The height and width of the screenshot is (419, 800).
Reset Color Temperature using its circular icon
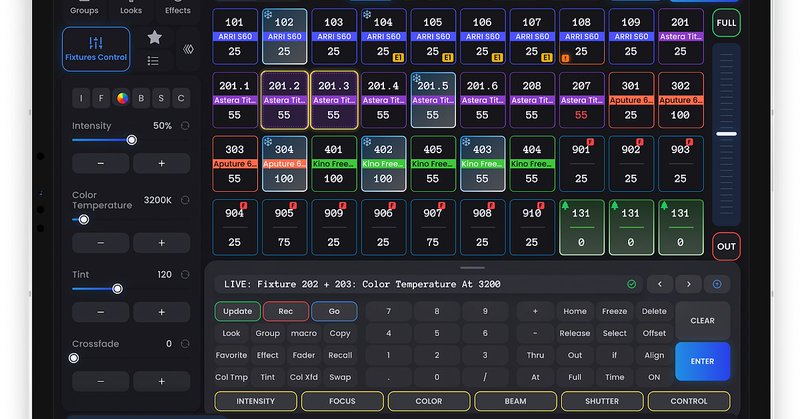coord(185,200)
